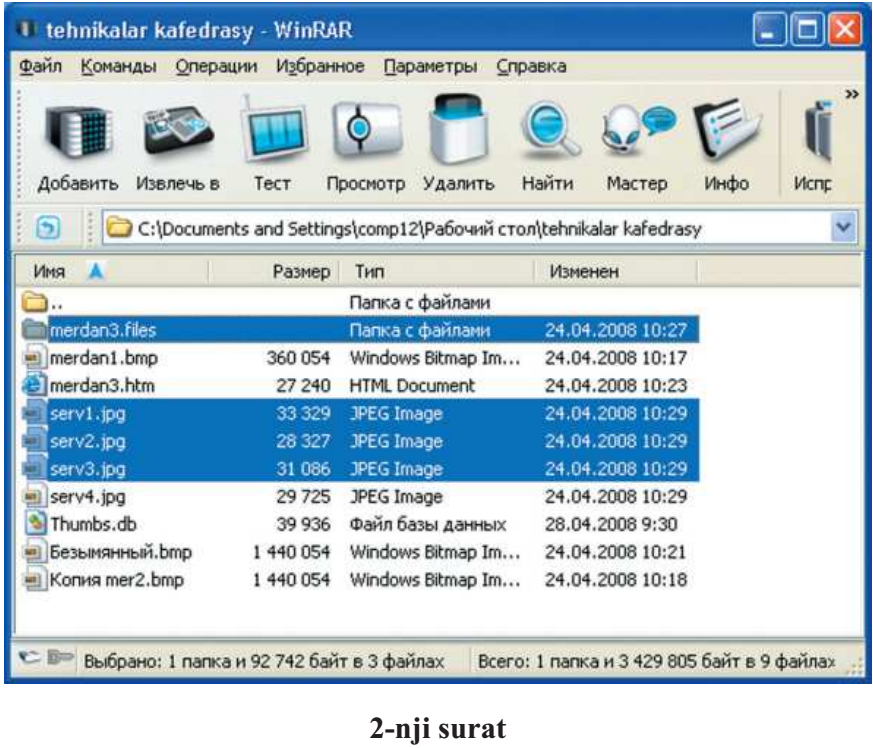The image size is (873, 748).
Task: Go up one folder with arrow button
Action: [47, 228]
